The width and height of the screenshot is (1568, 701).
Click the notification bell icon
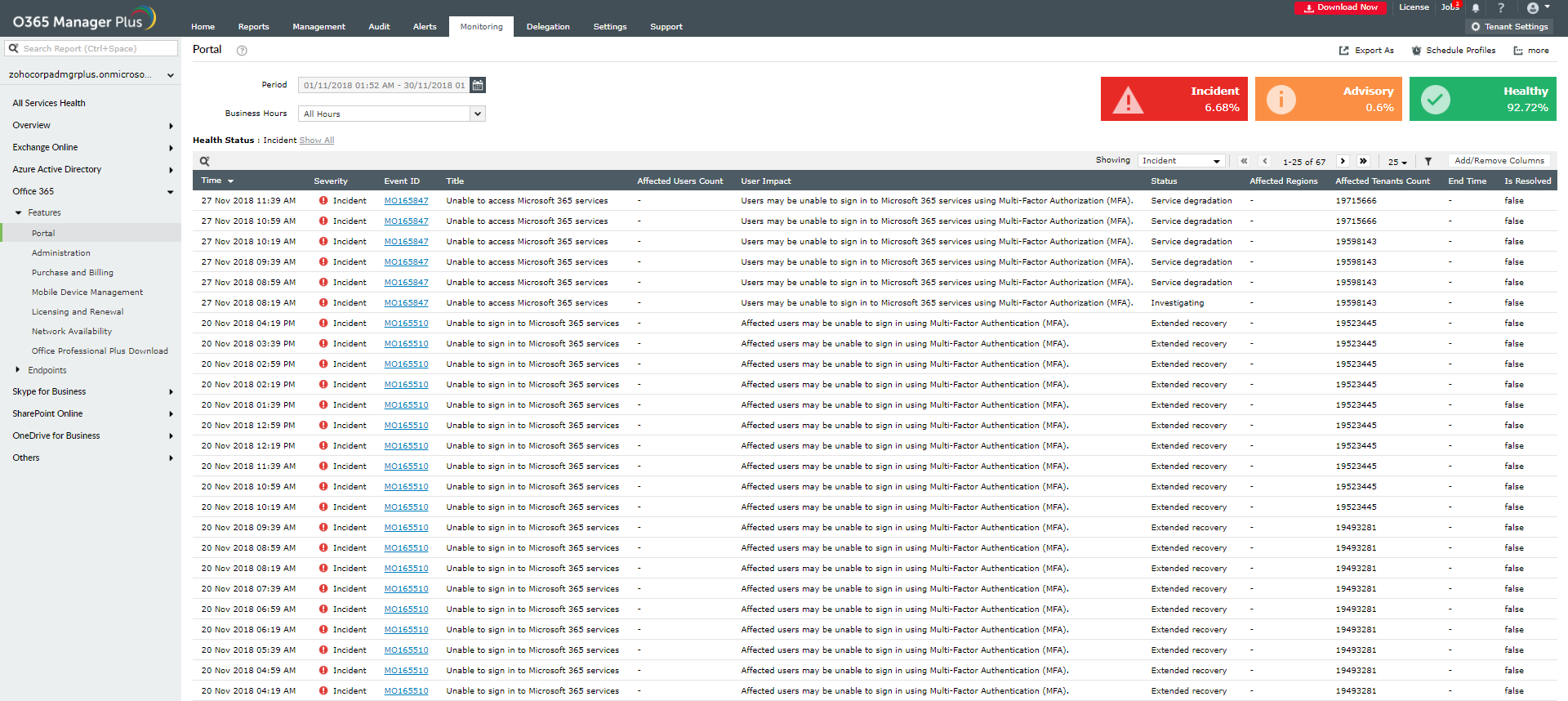[x=1476, y=8]
